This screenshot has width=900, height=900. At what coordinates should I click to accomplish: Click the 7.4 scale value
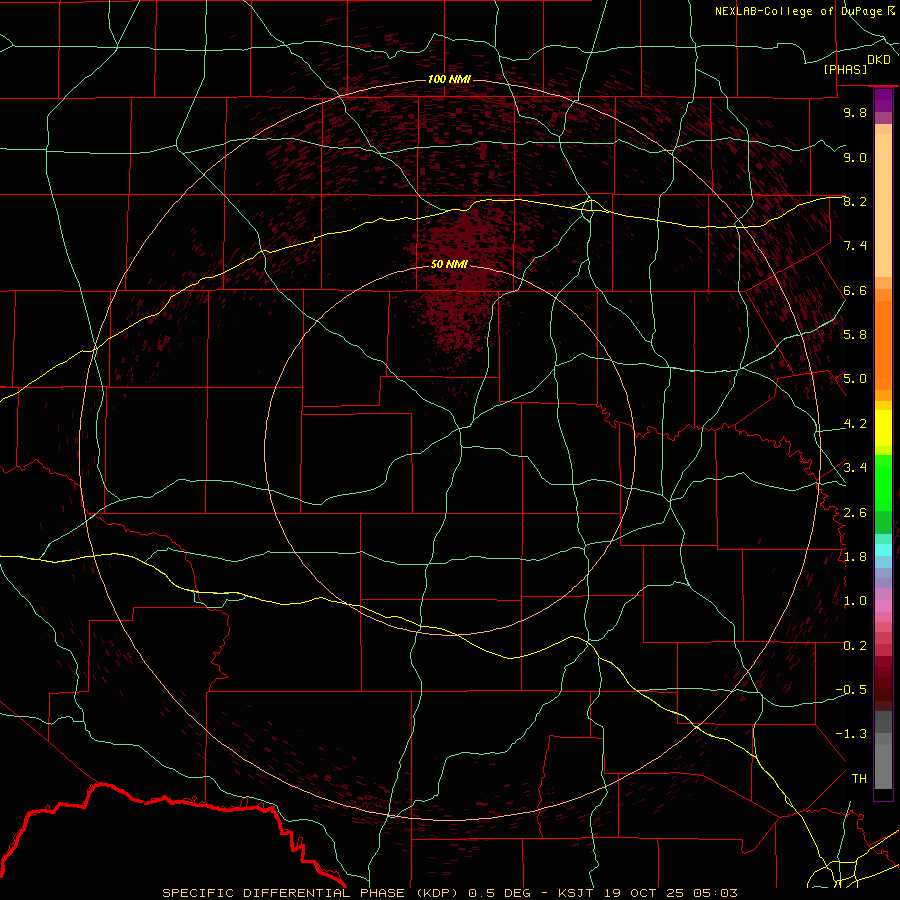coord(855,246)
